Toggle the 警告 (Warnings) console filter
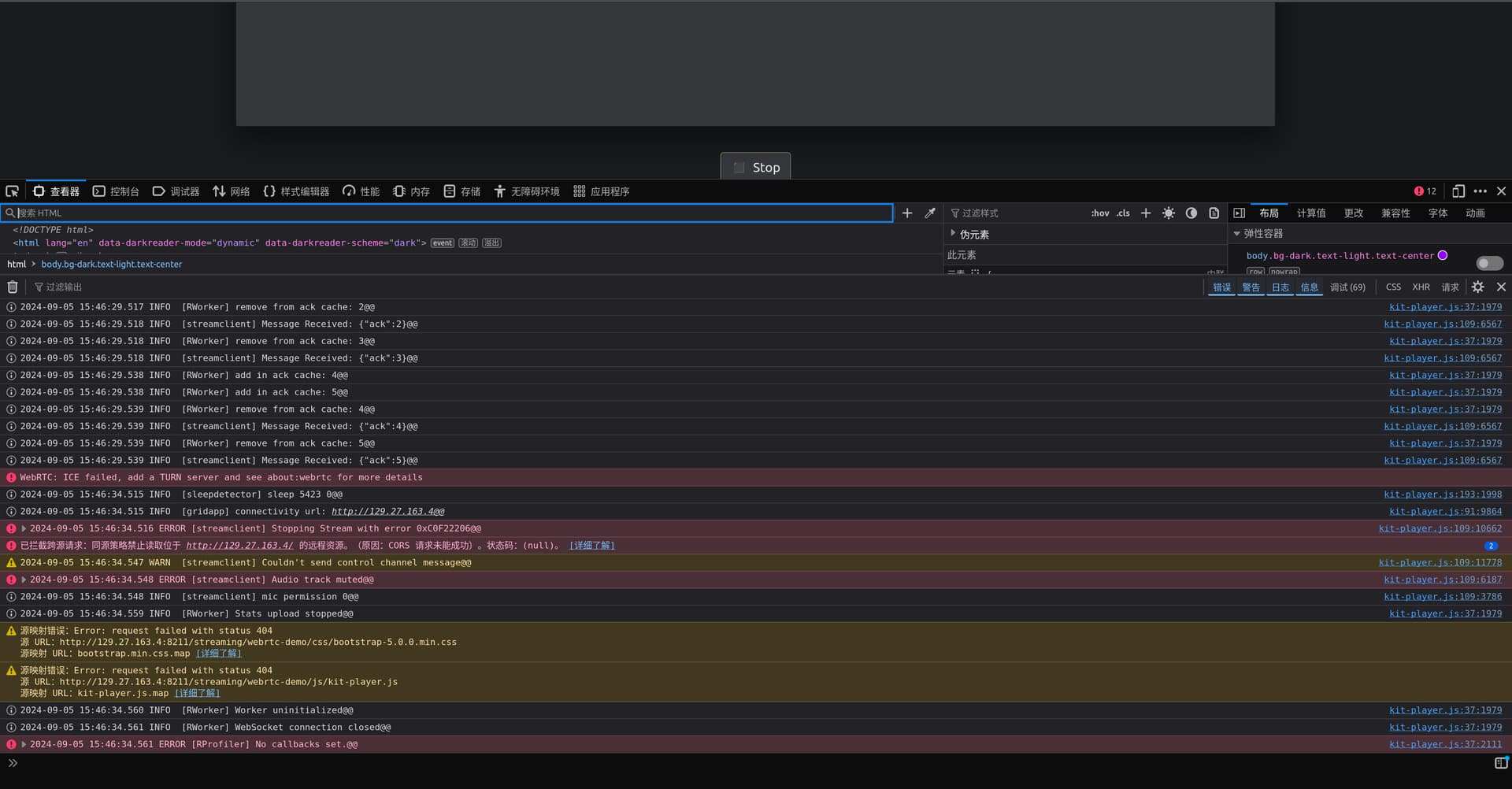The width and height of the screenshot is (1512, 789). pyautogui.click(x=1251, y=287)
